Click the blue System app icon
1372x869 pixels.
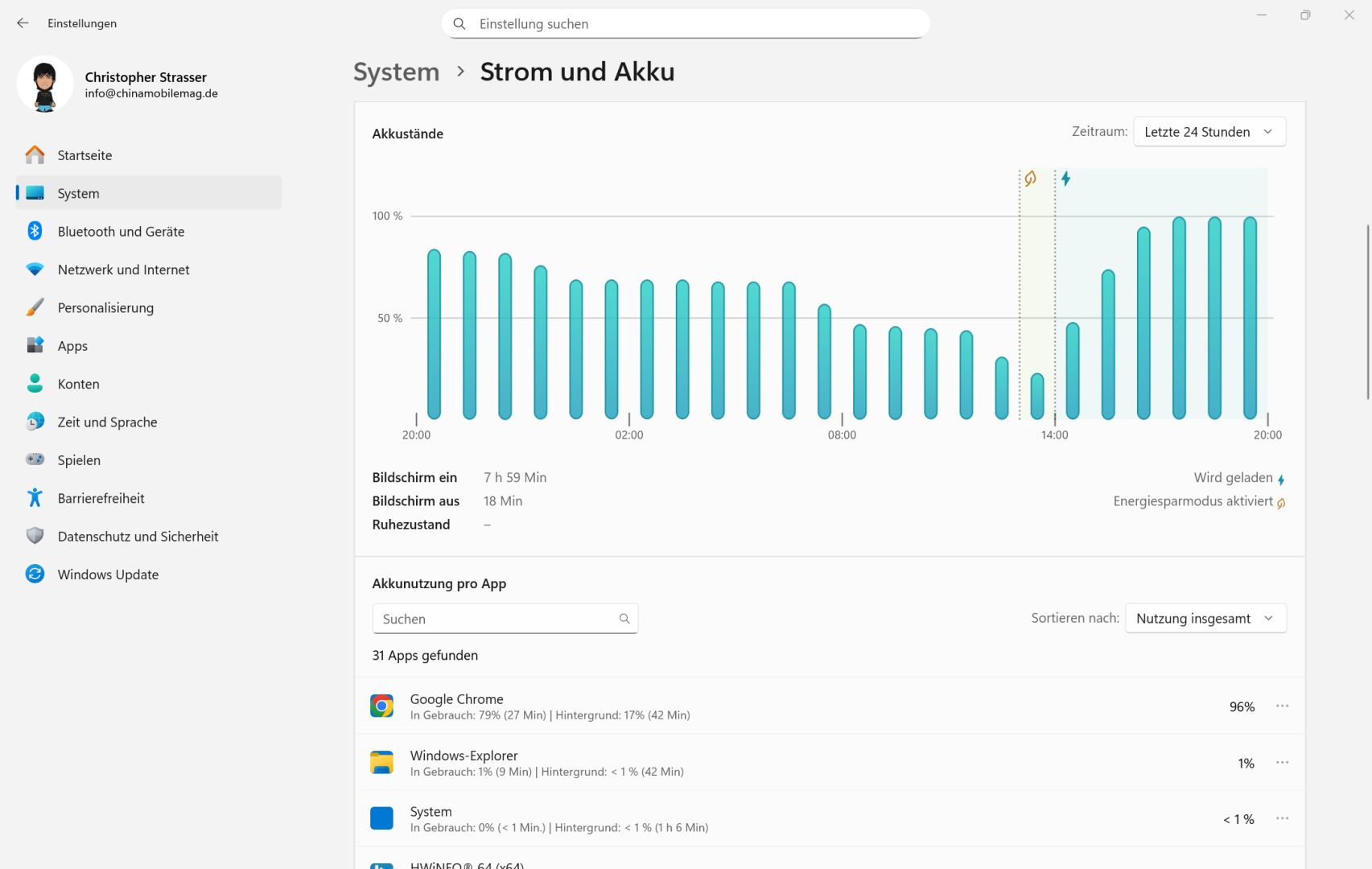(x=381, y=818)
